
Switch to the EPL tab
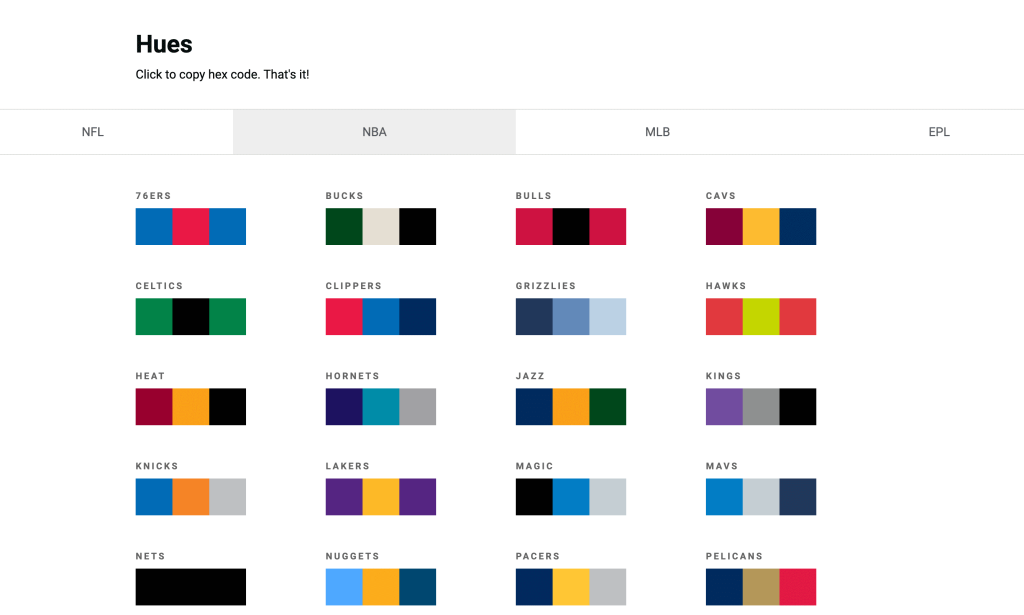point(938,132)
